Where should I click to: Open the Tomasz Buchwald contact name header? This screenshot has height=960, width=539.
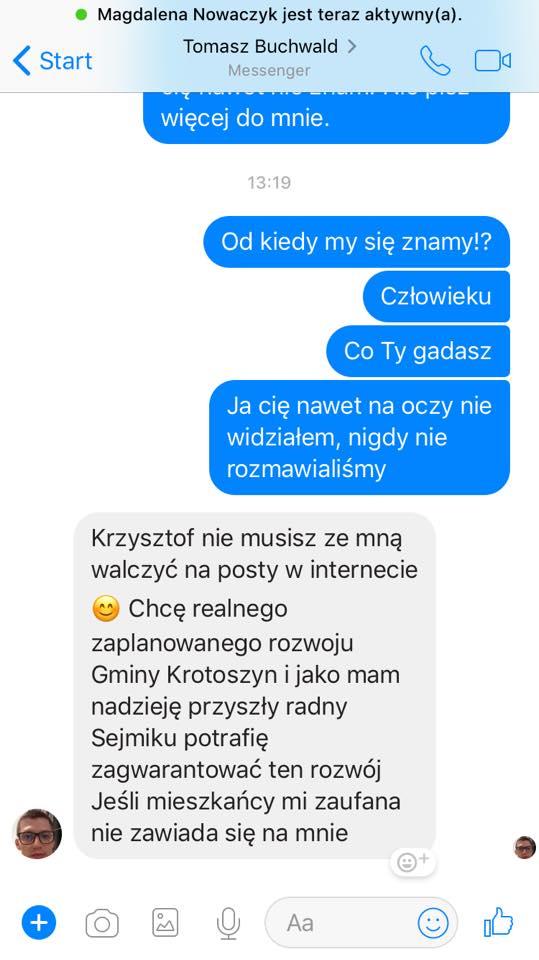pos(260,47)
